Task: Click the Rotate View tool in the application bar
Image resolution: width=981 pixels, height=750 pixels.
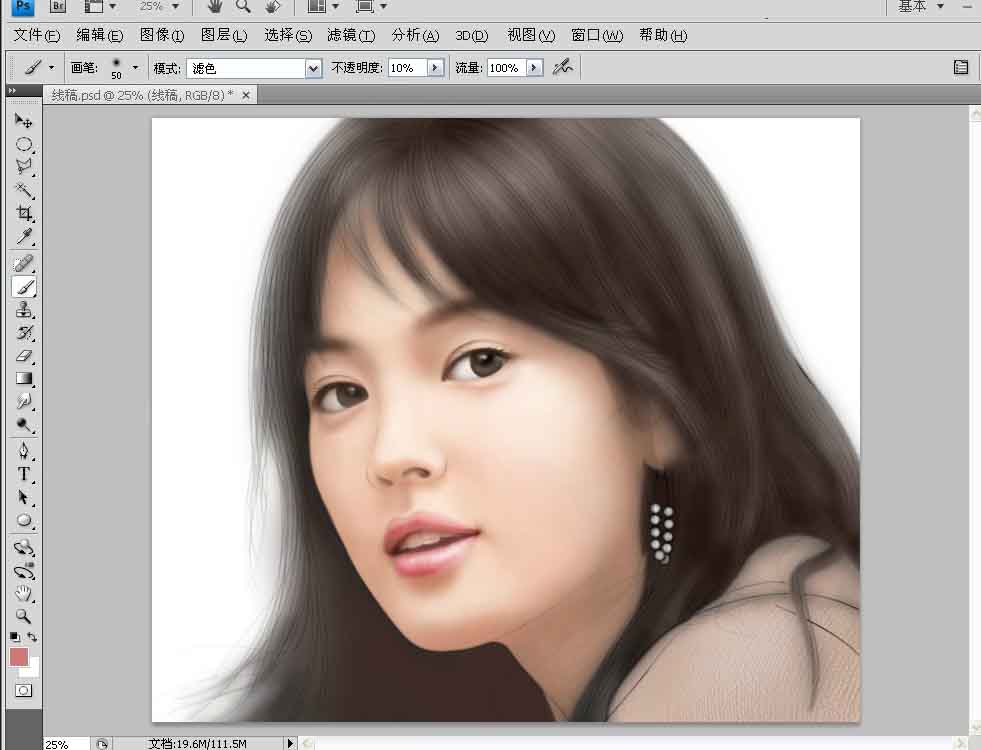Action: pyautogui.click(x=272, y=6)
